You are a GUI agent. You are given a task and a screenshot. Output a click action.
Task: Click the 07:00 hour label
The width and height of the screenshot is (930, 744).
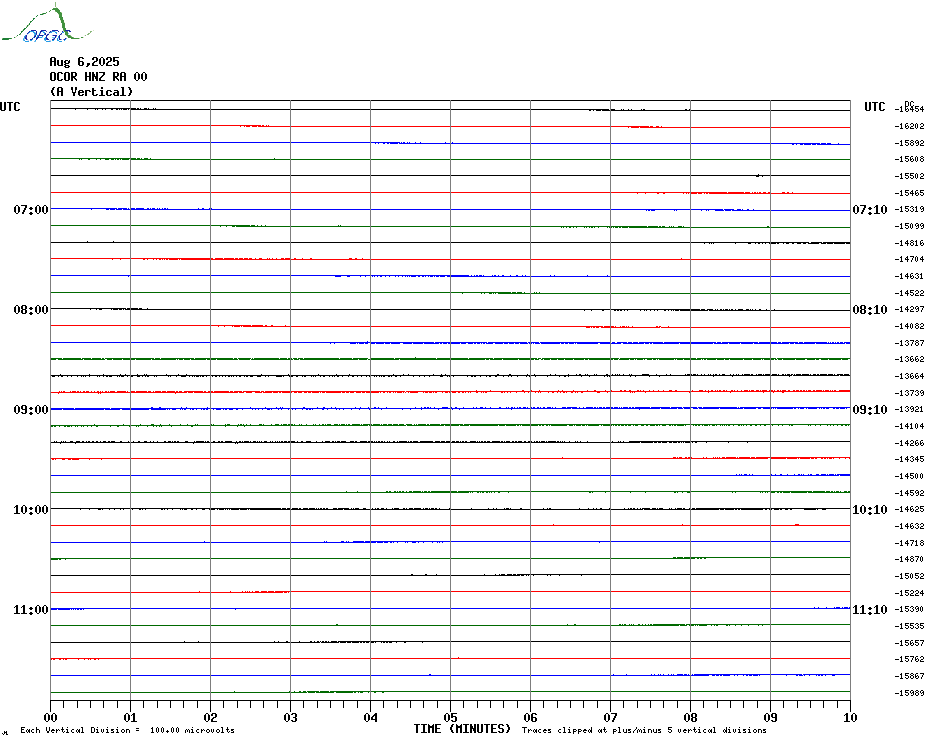(x=31, y=209)
